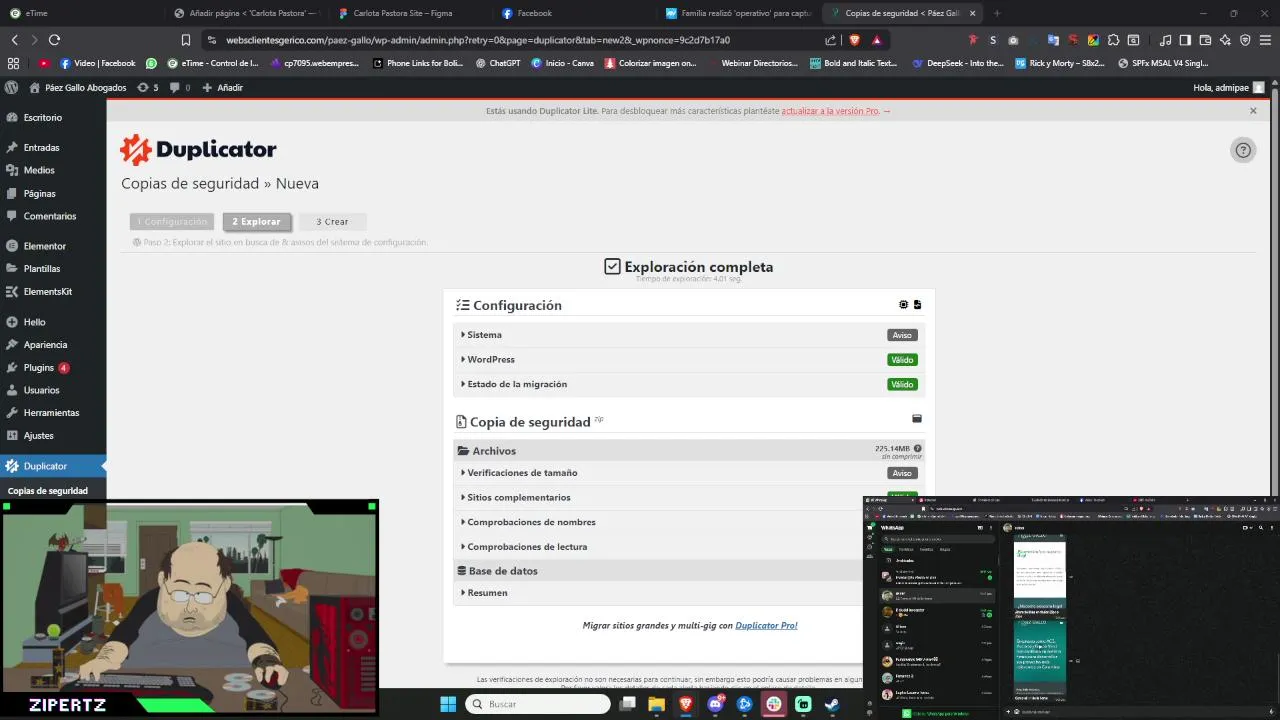
Task: Open Entradas in WordPress sidebar
Action: 53,147
